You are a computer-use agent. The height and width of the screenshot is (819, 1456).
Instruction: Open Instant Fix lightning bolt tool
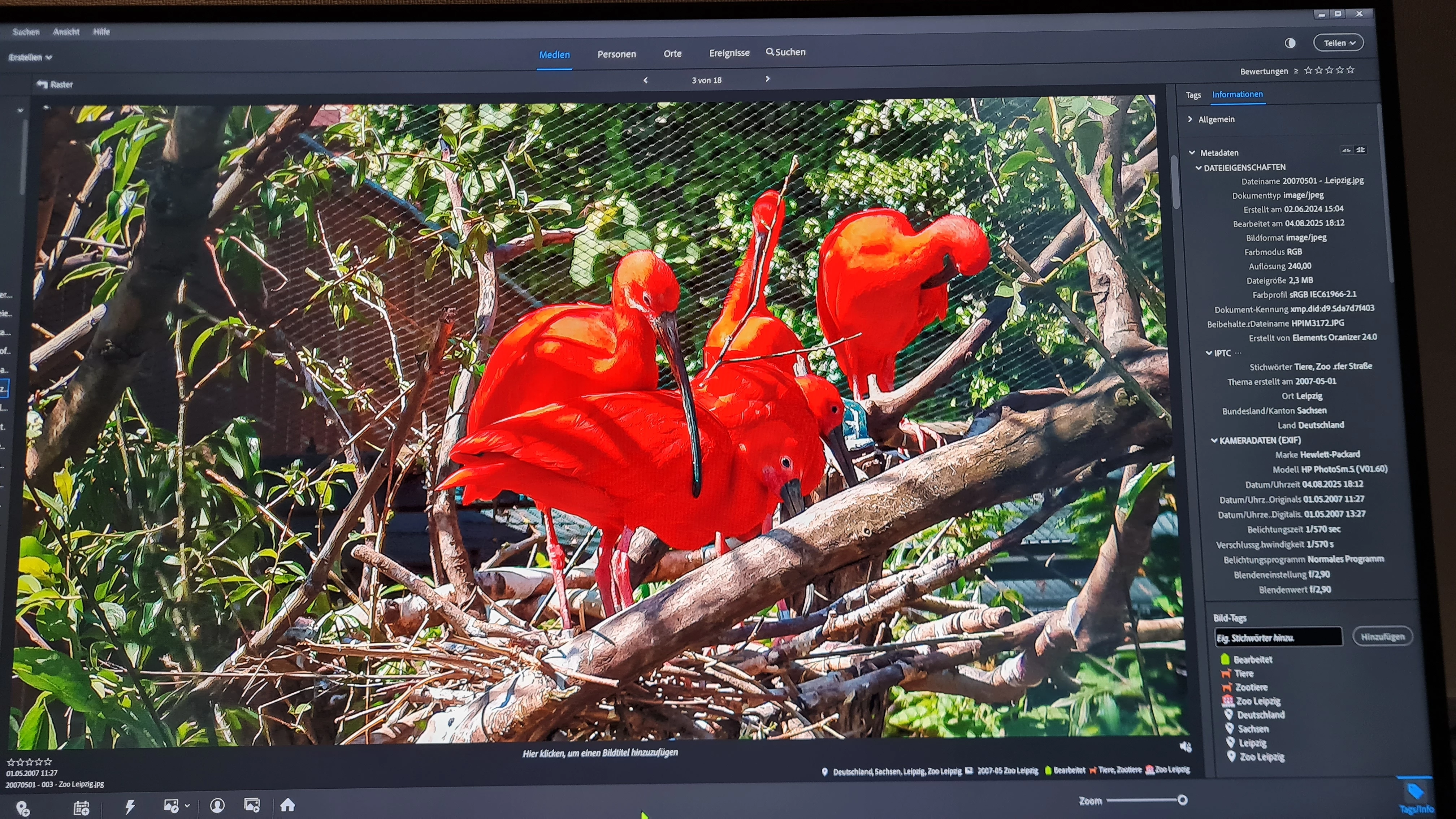[x=130, y=807]
